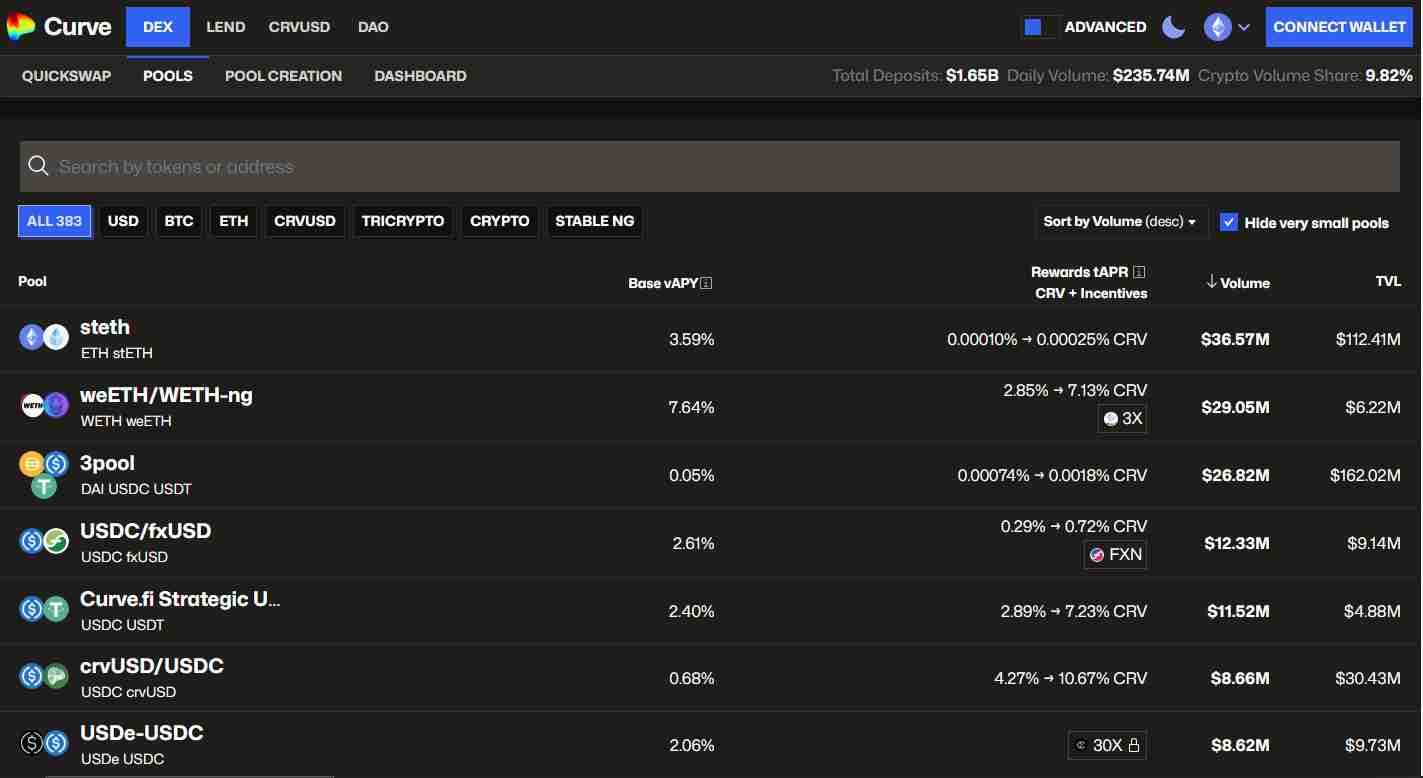The width and height of the screenshot is (1423, 778).
Task: Click WETH token icon in weETH/WETH-ng row
Action: point(32,405)
